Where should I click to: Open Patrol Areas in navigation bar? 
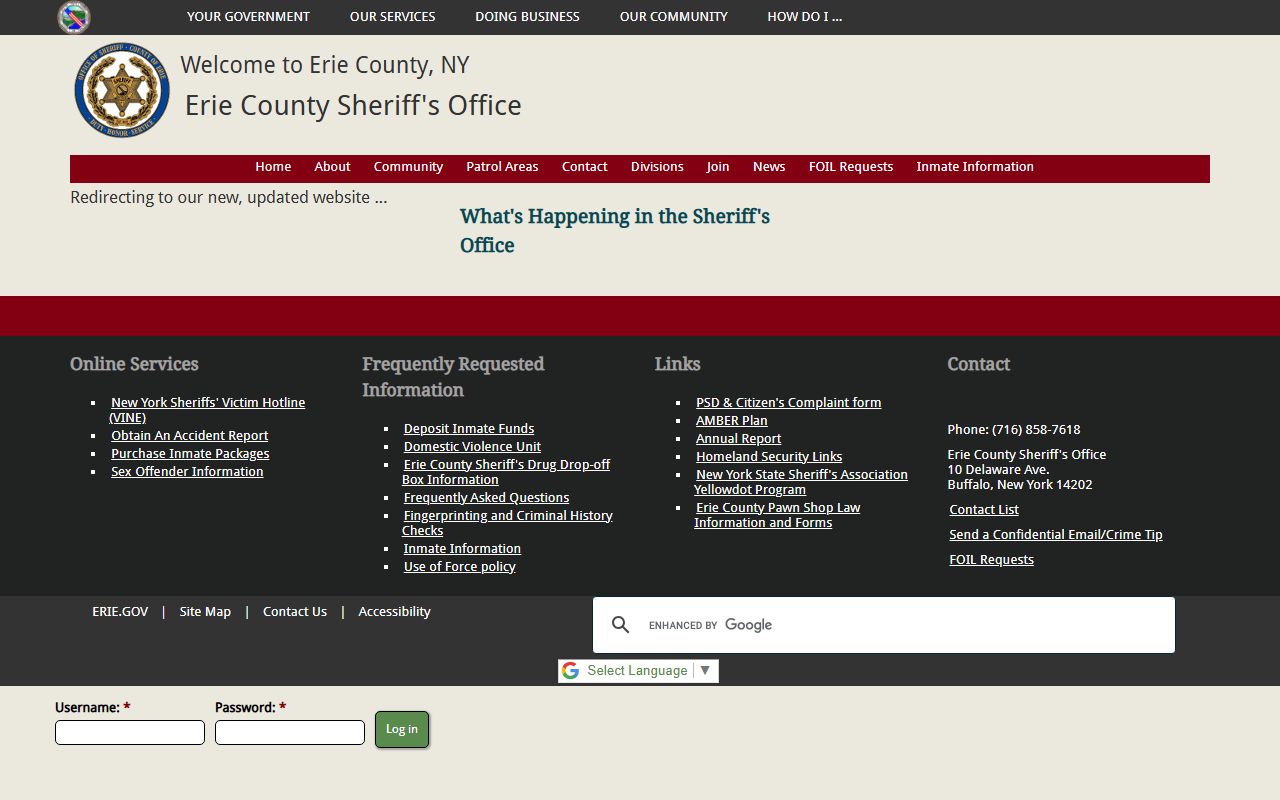point(502,167)
